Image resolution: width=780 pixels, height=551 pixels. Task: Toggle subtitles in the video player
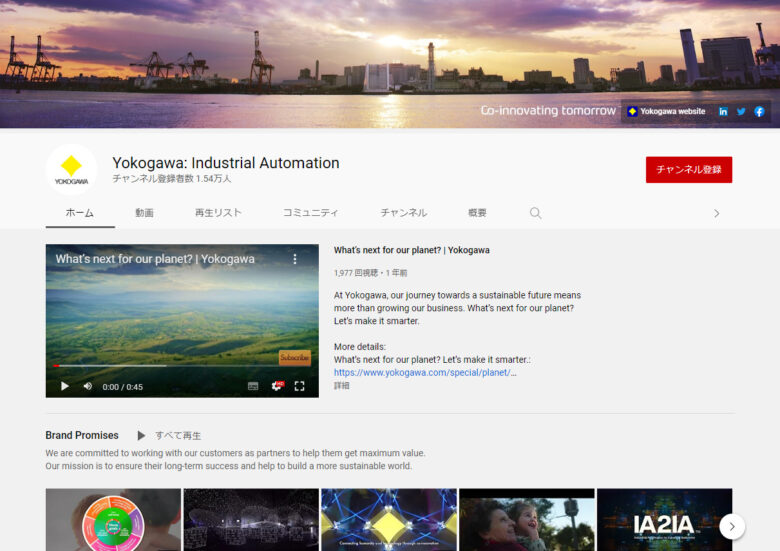[x=253, y=386]
